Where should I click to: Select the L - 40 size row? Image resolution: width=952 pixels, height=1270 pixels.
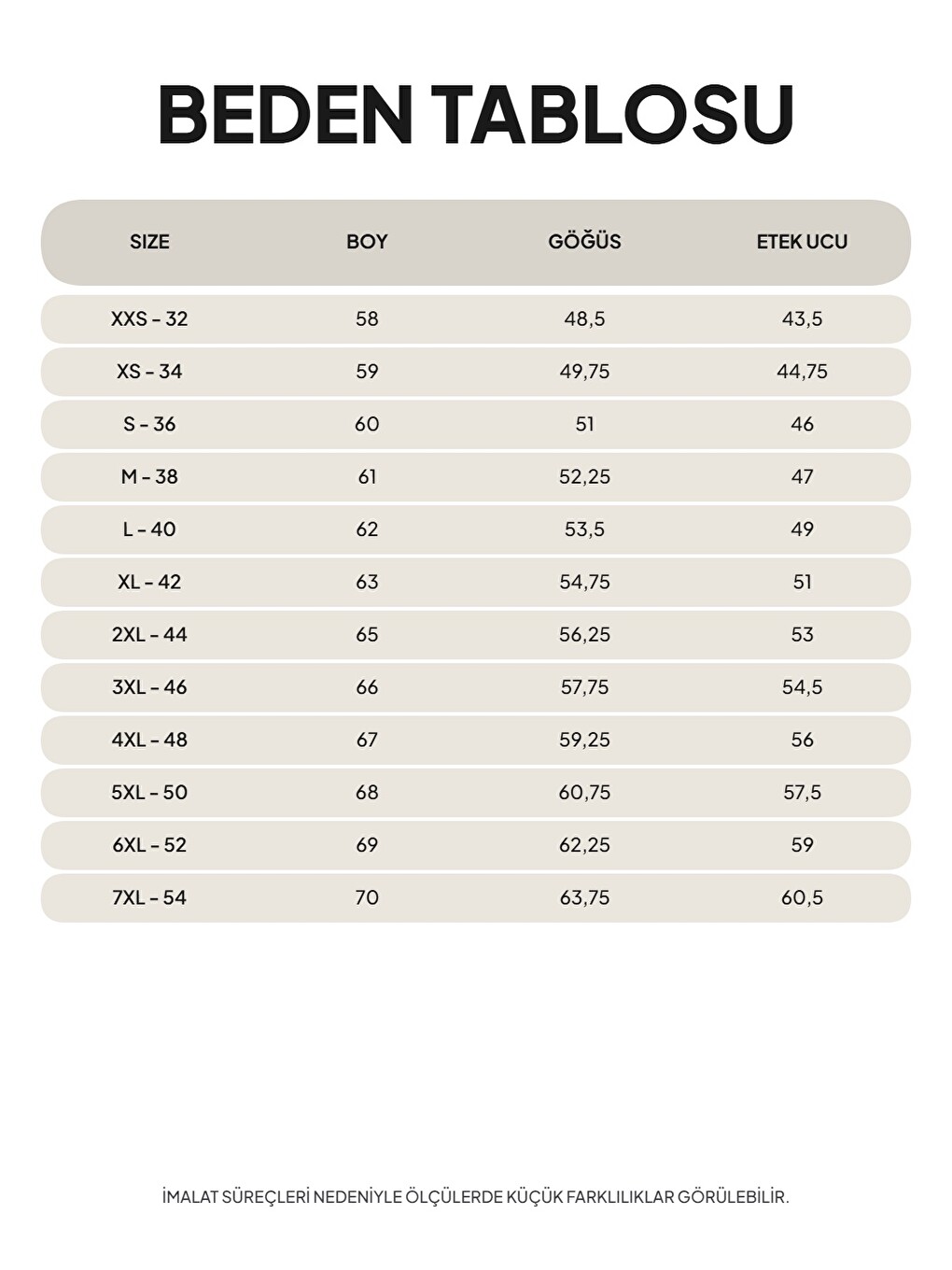pos(476,529)
